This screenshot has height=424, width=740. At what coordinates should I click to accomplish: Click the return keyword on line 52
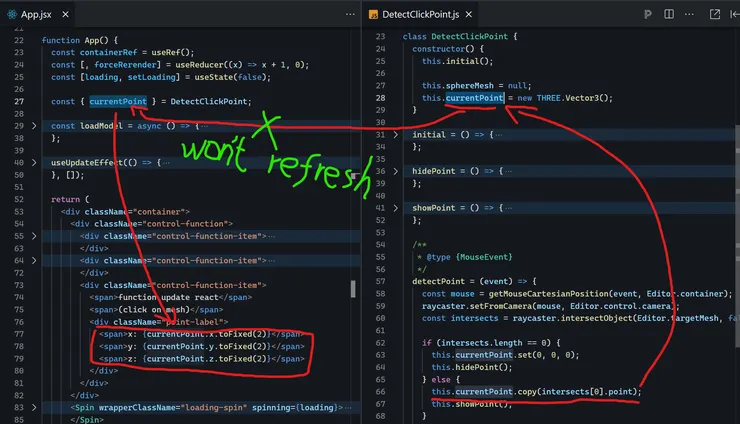click(65, 199)
